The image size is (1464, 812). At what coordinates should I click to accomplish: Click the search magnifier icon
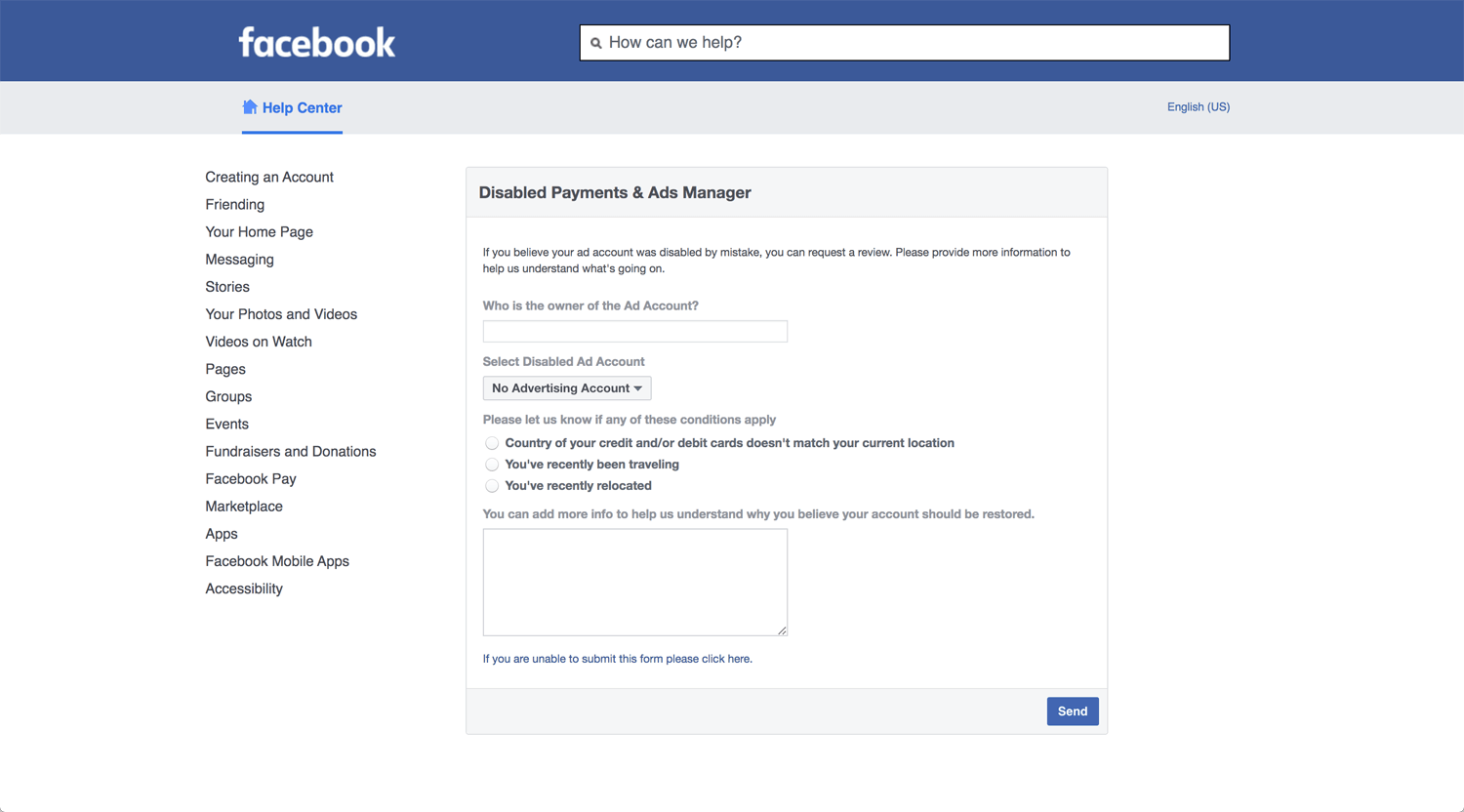click(x=596, y=43)
